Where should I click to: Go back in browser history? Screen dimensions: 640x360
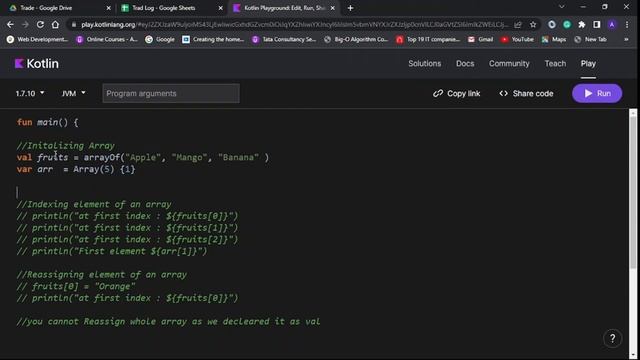(x=10, y=24)
